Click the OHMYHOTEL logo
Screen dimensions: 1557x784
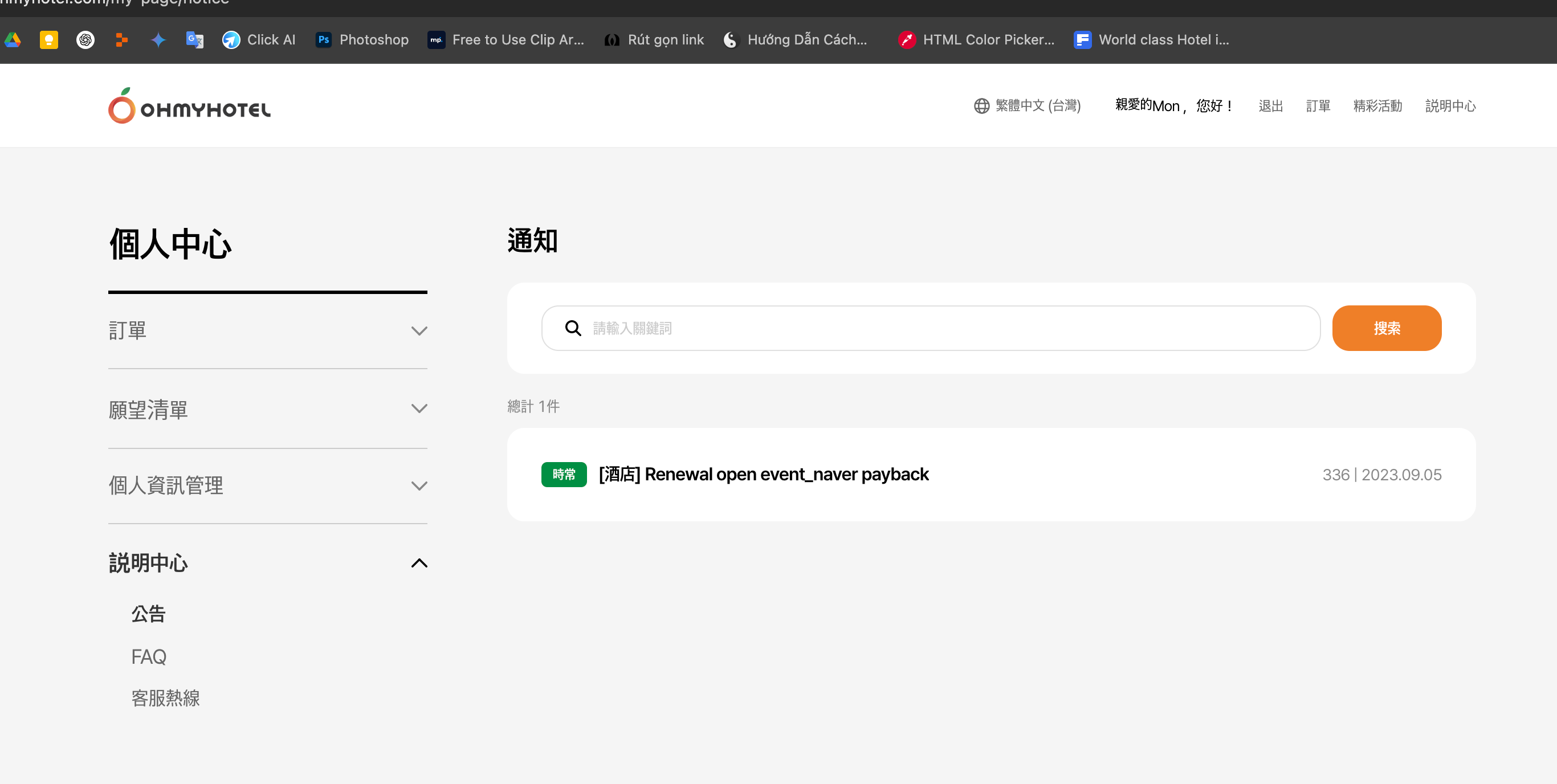tap(189, 107)
